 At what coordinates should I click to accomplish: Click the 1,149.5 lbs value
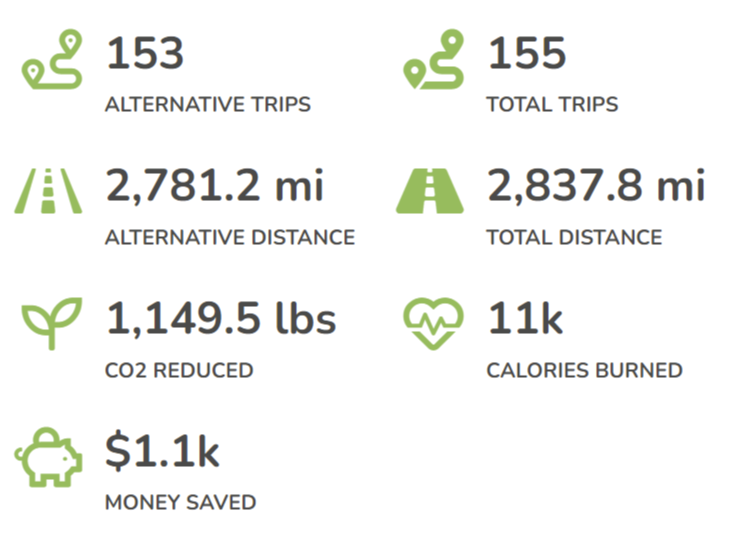coord(221,320)
